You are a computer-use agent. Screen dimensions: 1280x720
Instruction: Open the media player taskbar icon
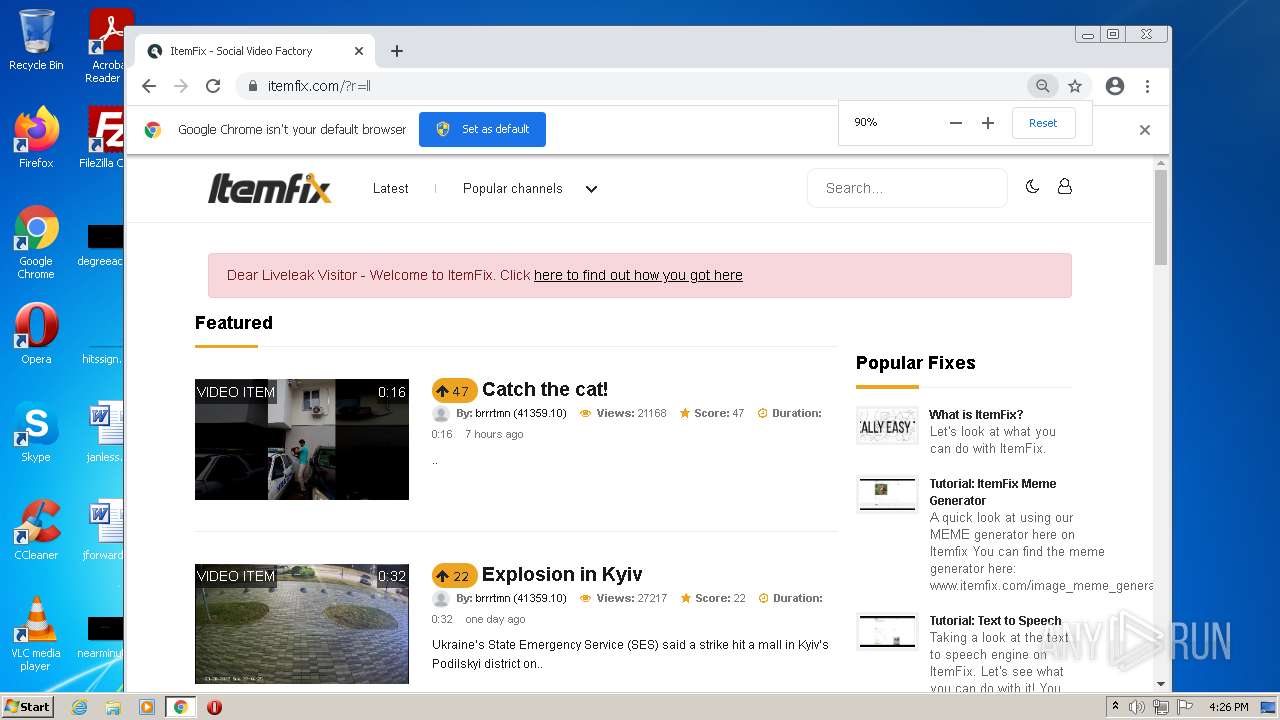point(147,707)
